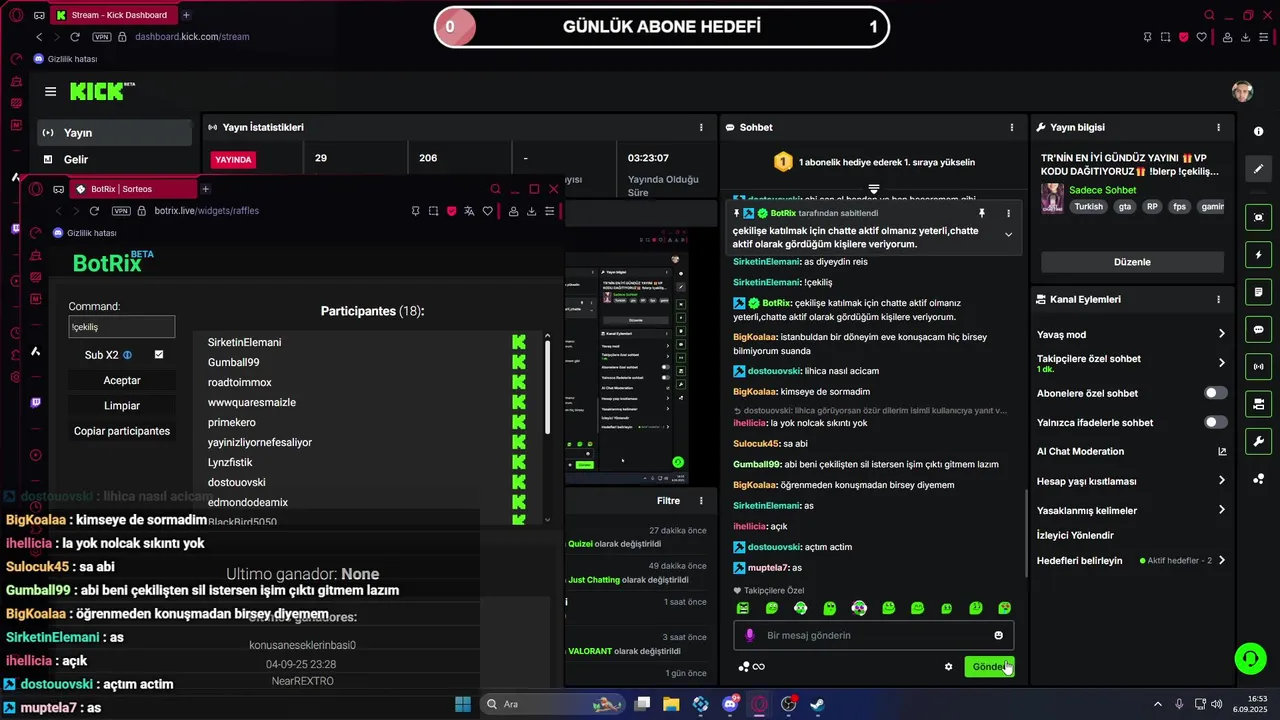Click the stream category thumbnail image
This screenshot has height=720, width=1280.
tap(1052, 198)
